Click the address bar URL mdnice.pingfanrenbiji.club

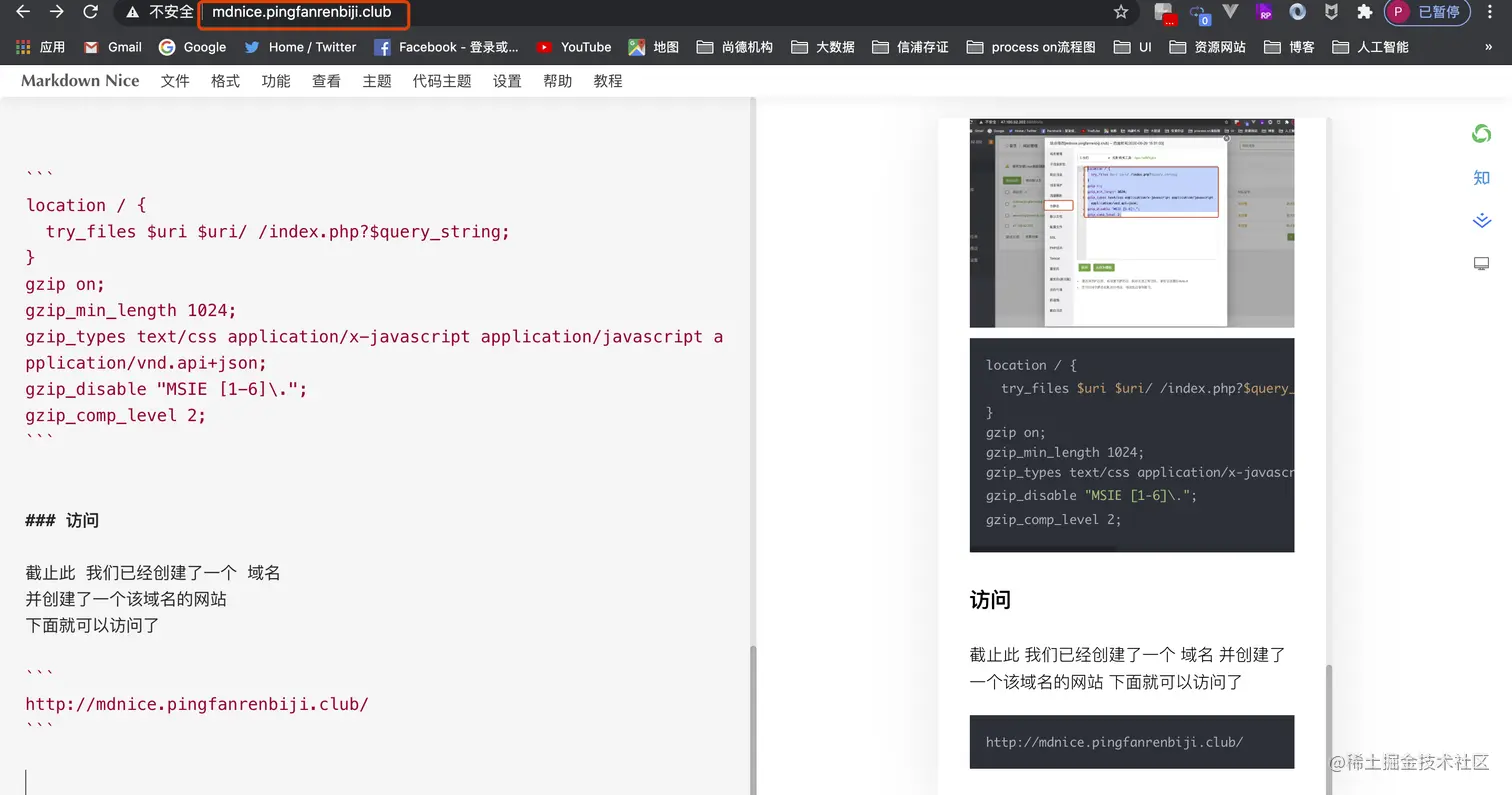(x=302, y=12)
